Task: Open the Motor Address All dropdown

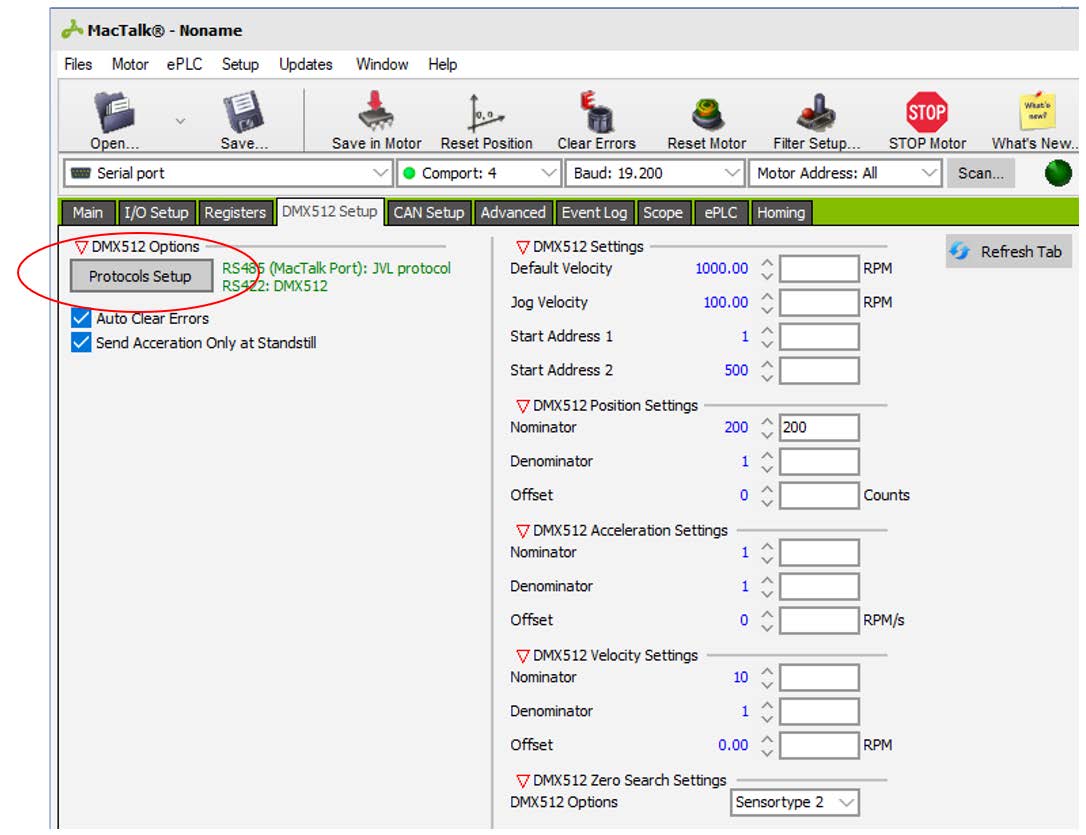Action: coord(845,173)
